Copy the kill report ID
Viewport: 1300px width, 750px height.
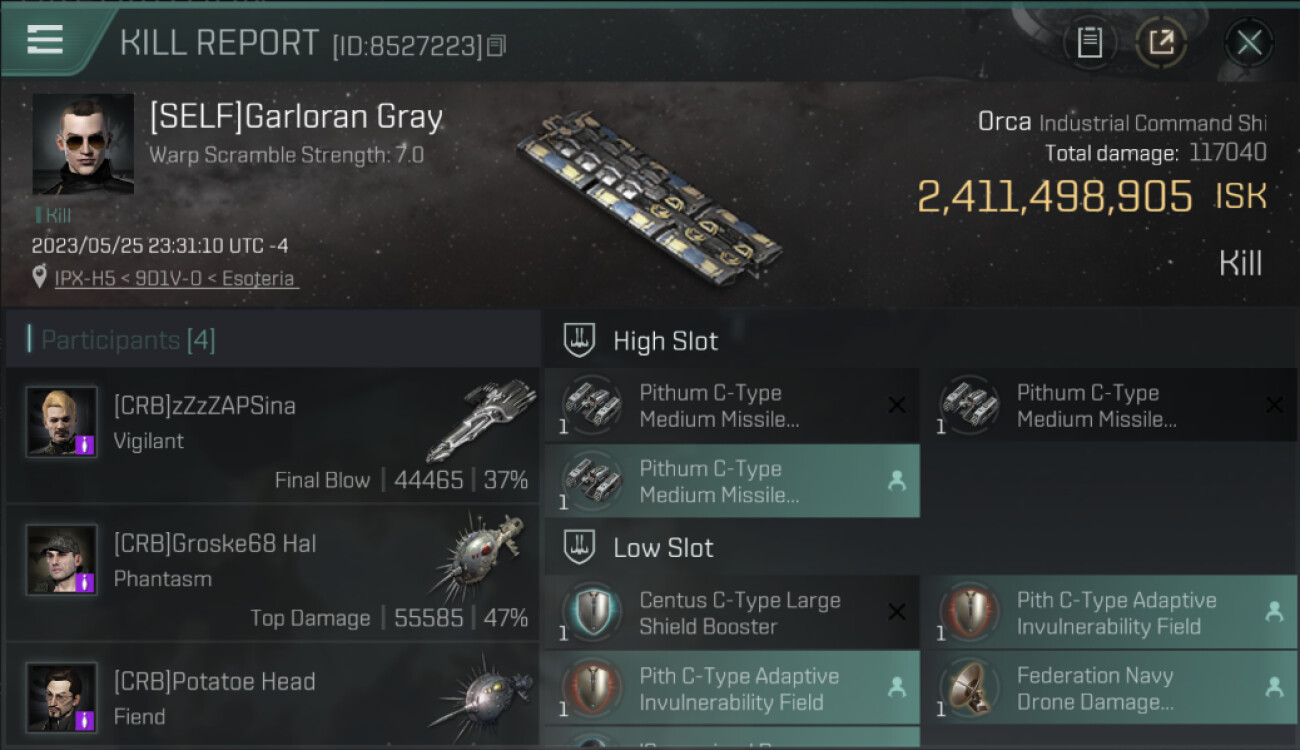[x=497, y=46]
